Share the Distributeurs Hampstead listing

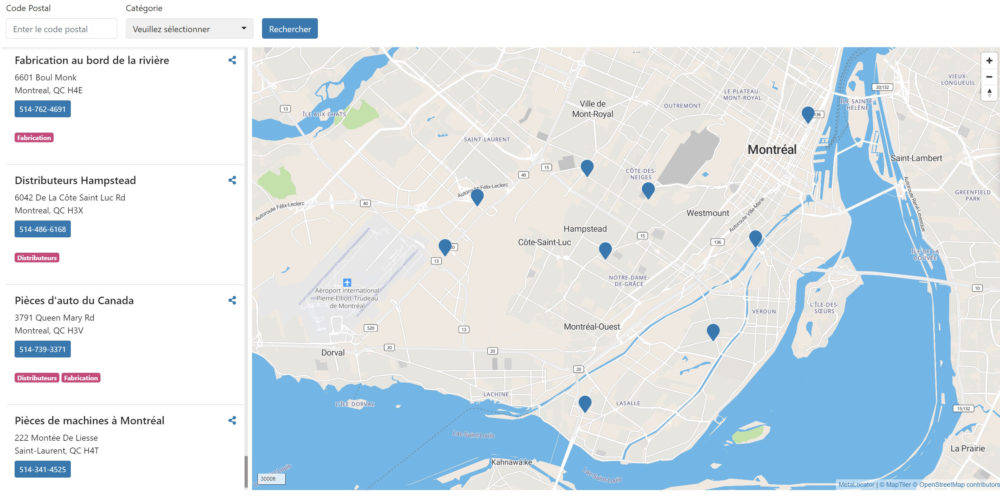point(232,180)
